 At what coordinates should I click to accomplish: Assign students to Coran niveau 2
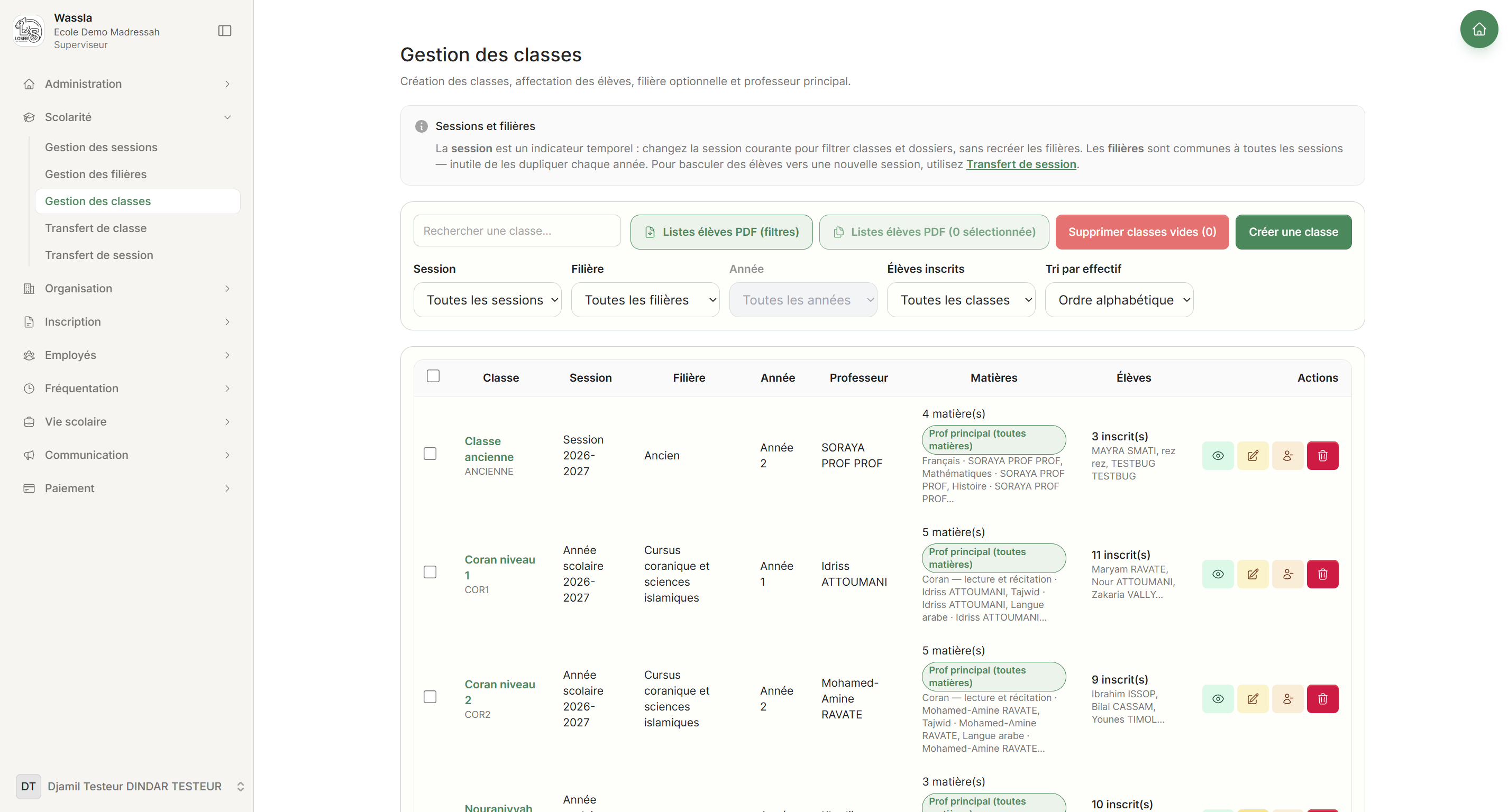(1288, 698)
